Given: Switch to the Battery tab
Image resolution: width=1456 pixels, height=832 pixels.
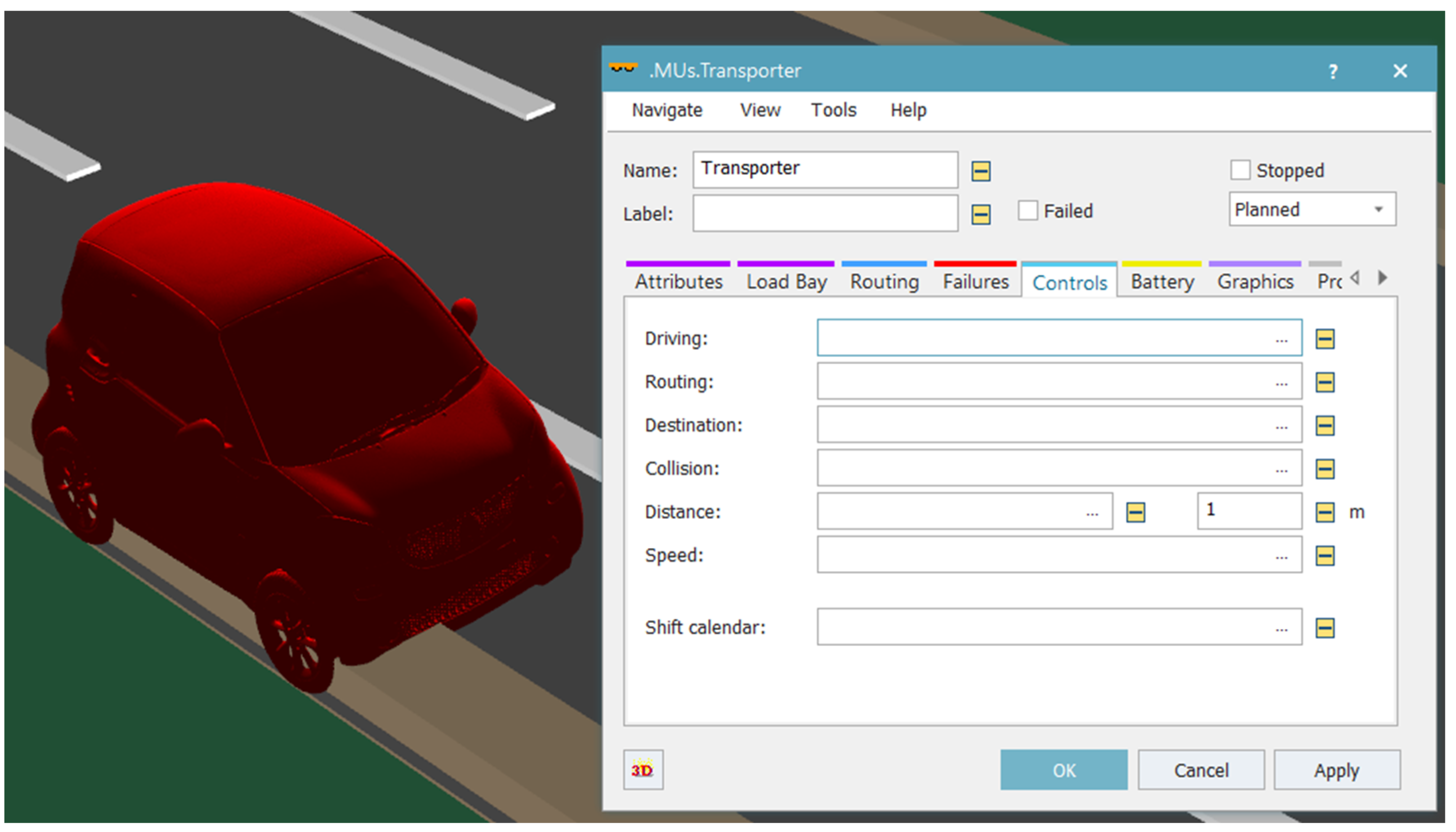Looking at the screenshot, I should pyautogui.click(x=1162, y=282).
